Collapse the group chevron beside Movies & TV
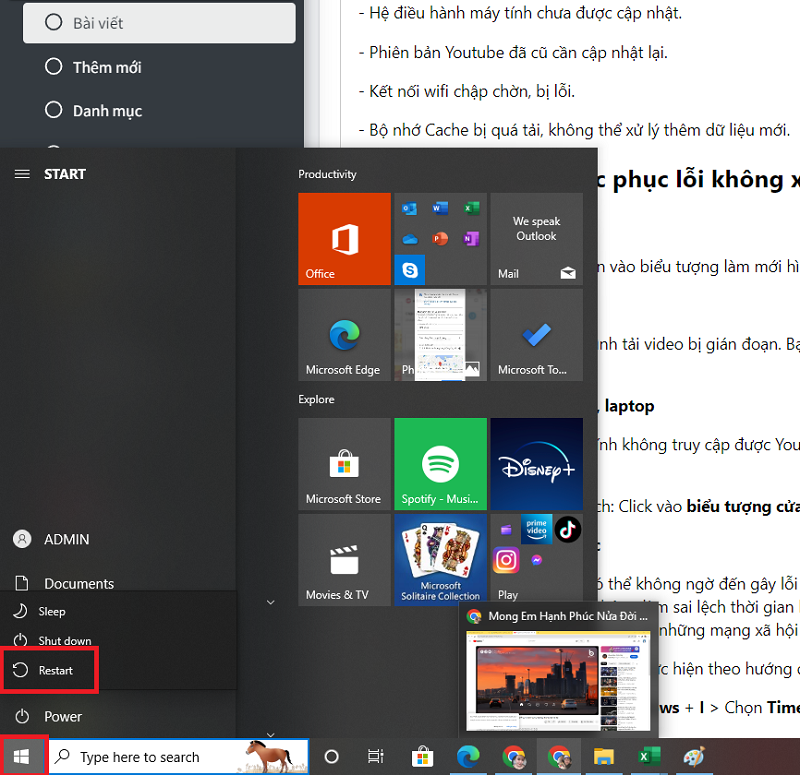Viewport: 800px width, 775px height. coord(270,602)
